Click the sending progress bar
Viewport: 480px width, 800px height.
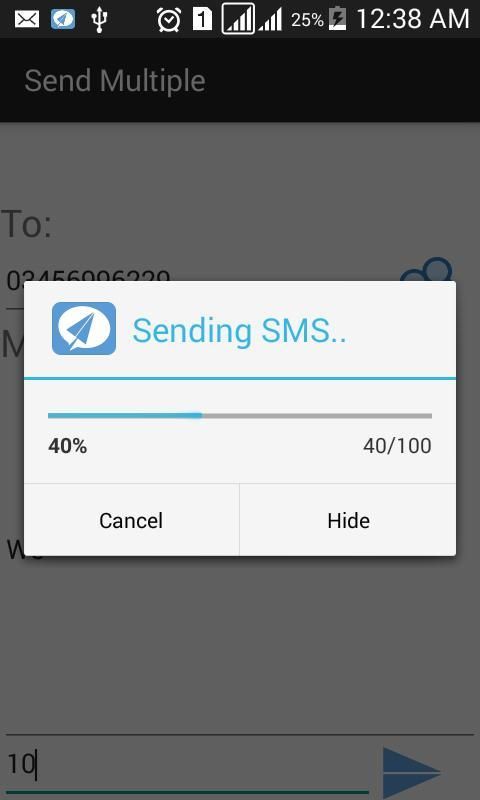point(240,416)
